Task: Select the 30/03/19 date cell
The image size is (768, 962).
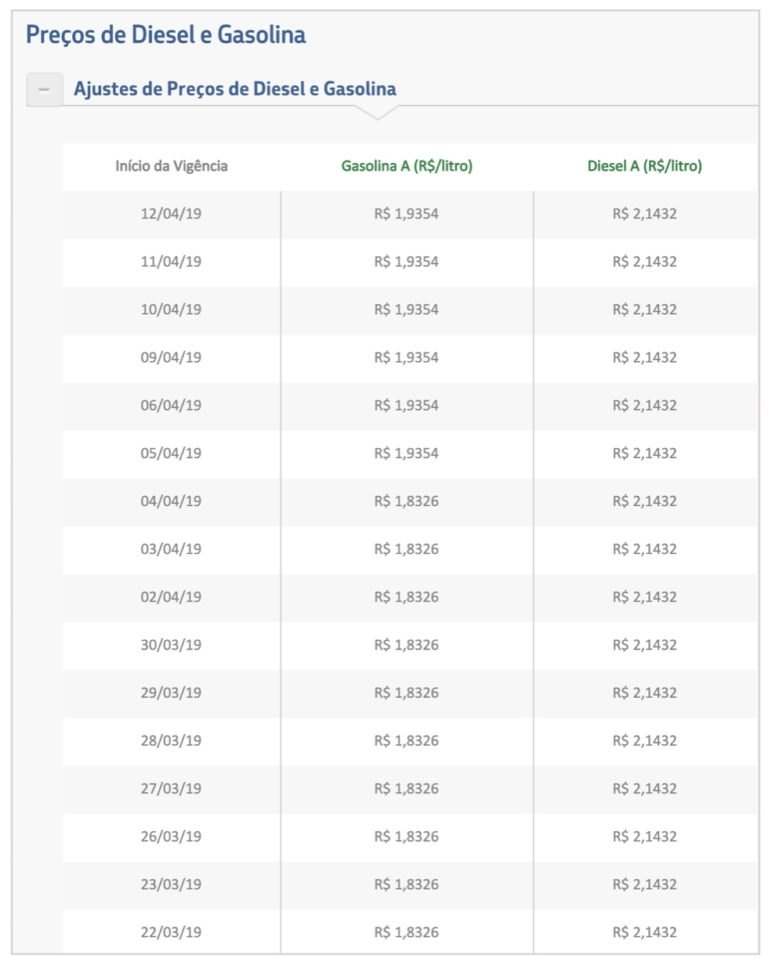Action: [x=171, y=644]
